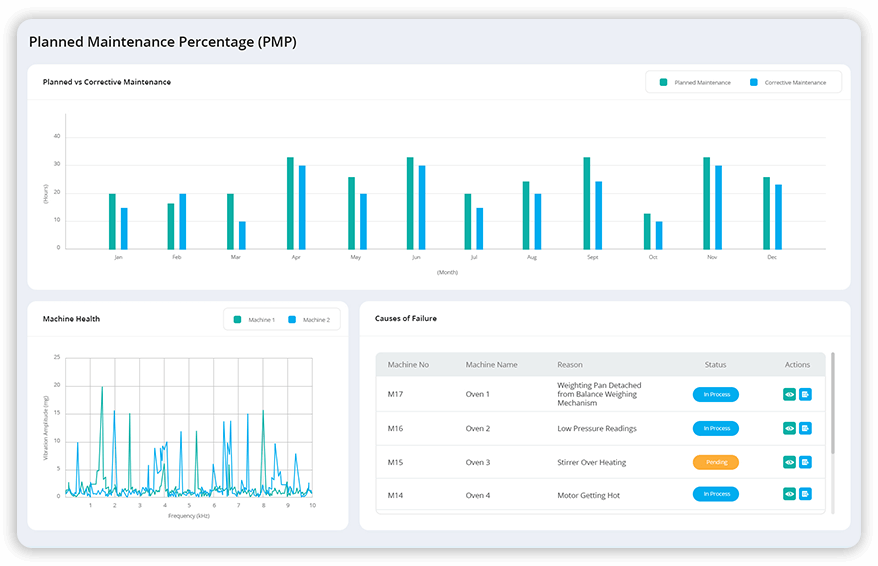The image size is (878, 566).
Task: Open the edit document icon for M17
Action: coord(805,394)
